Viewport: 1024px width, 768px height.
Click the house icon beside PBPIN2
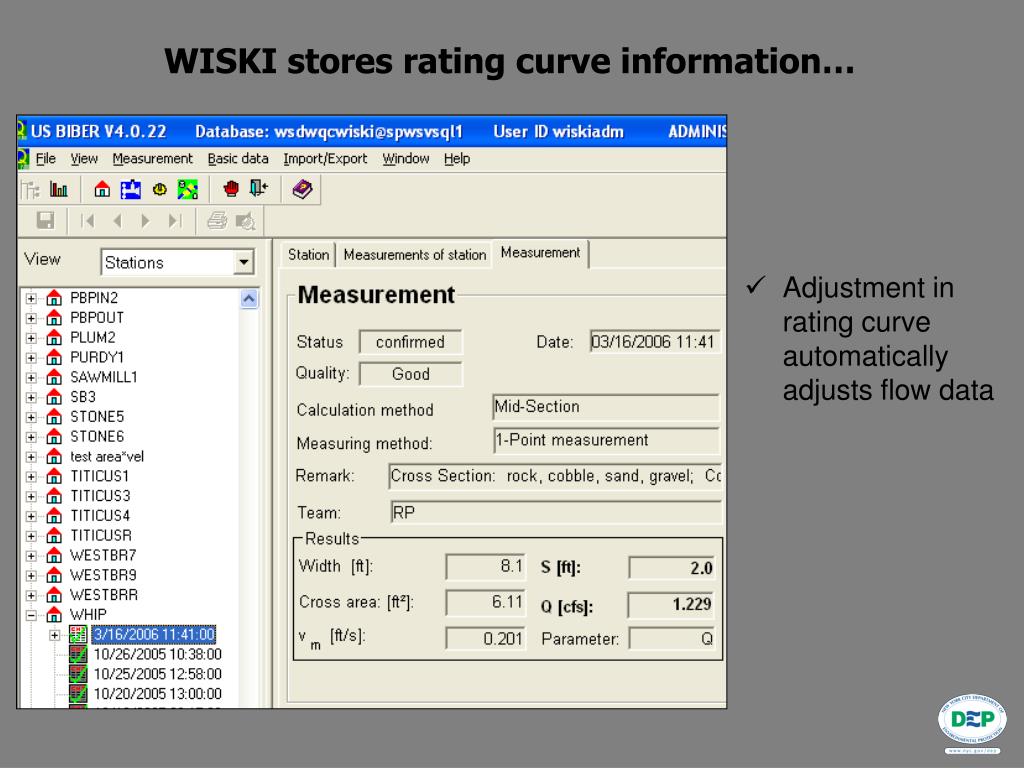pyautogui.click(x=54, y=298)
